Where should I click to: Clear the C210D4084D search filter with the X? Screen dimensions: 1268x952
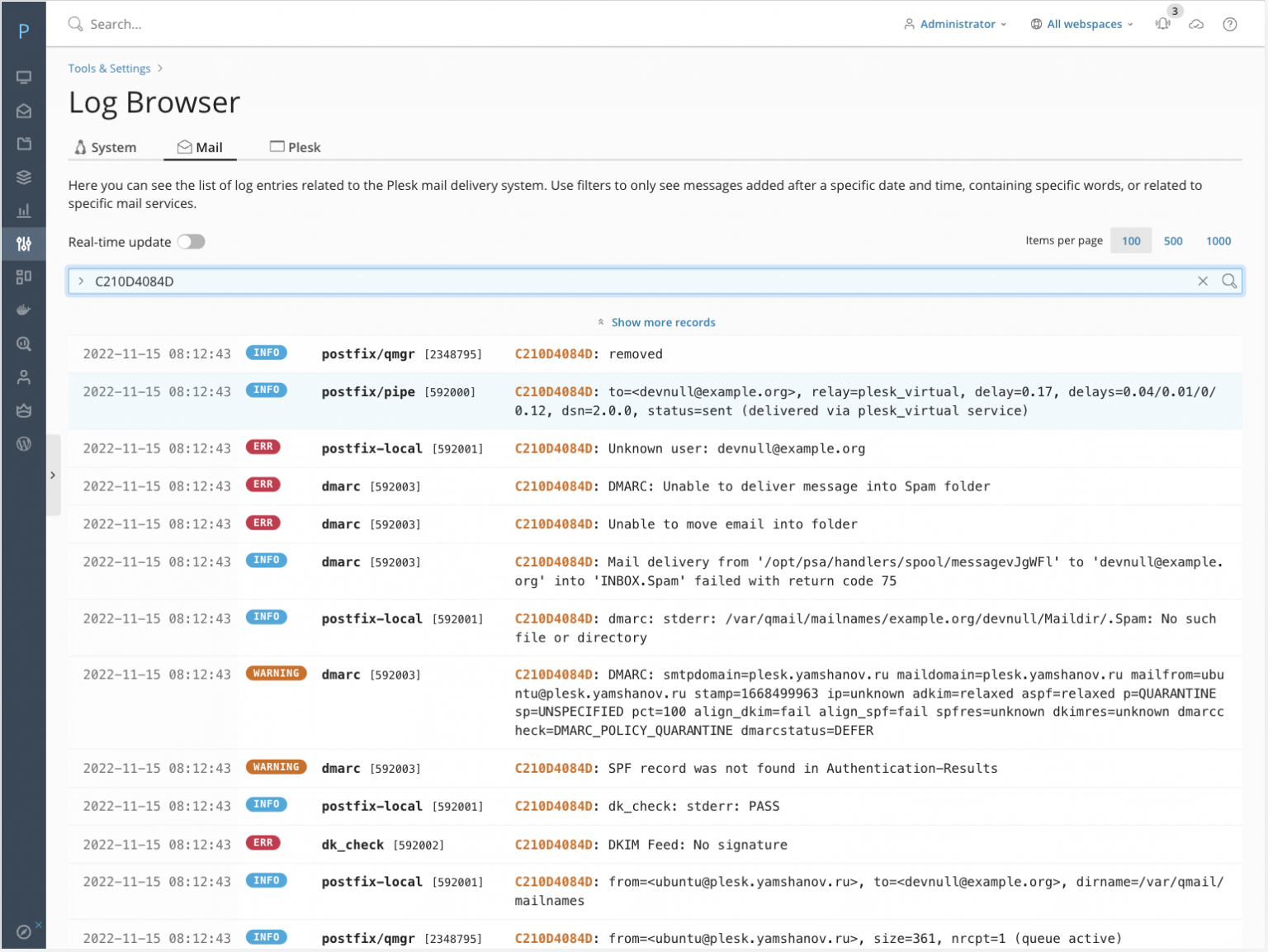pyautogui.click(x=1203, y=281)
